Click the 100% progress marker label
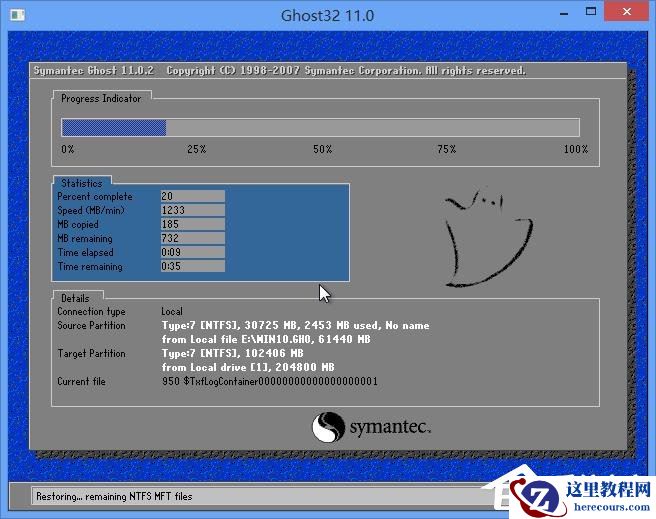The image size is (656, 519). point(576,149)
